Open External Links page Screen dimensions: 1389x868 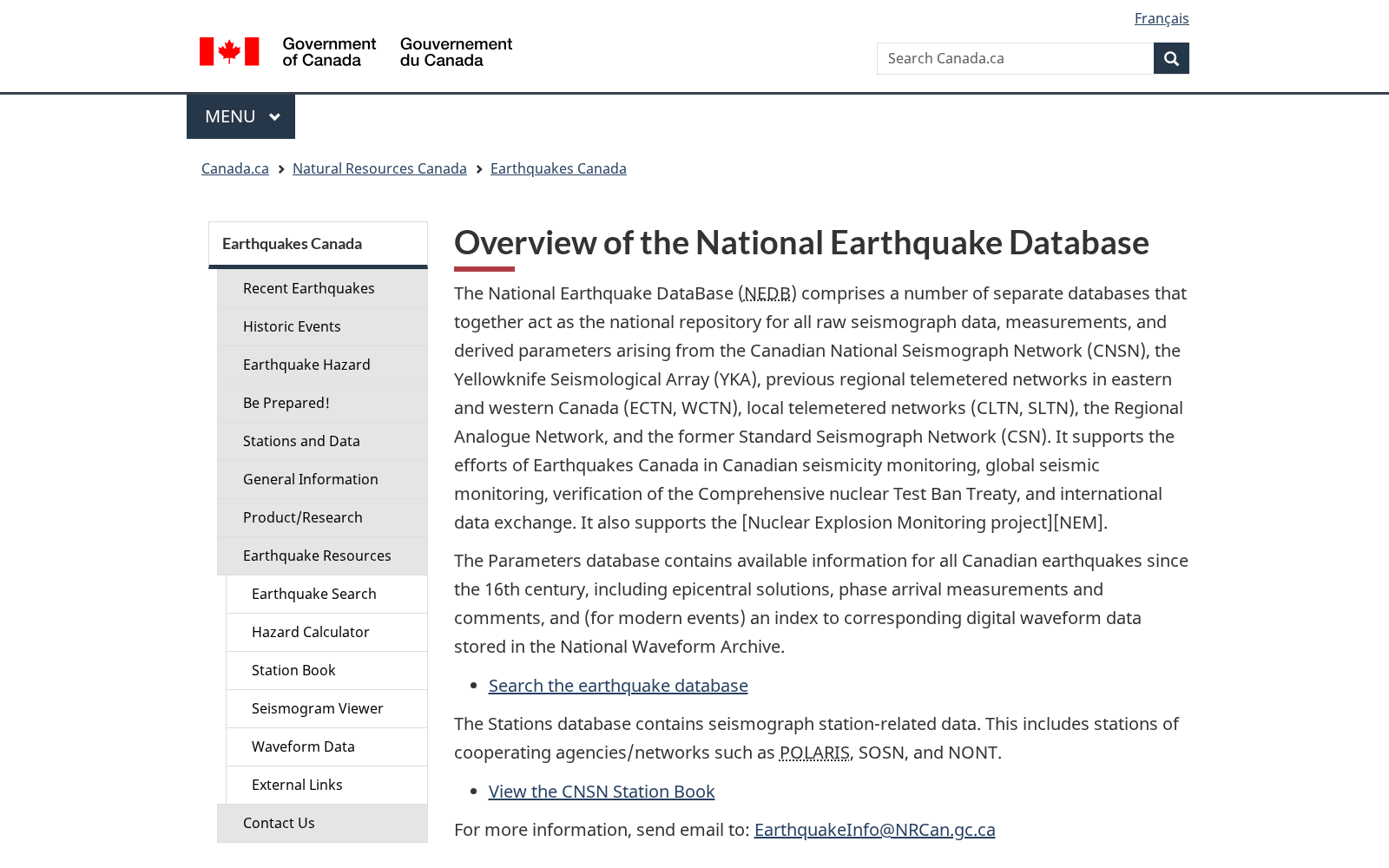click(x=326, y=785)
